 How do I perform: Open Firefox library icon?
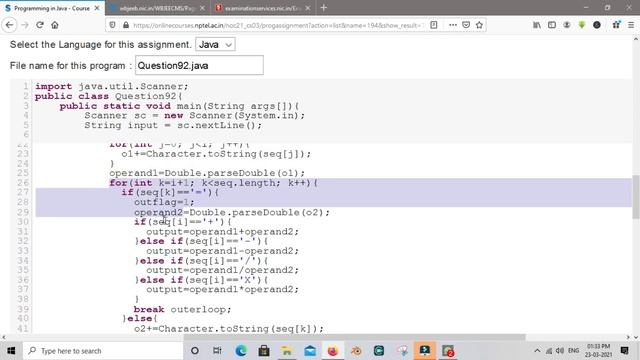coord(537,25)
